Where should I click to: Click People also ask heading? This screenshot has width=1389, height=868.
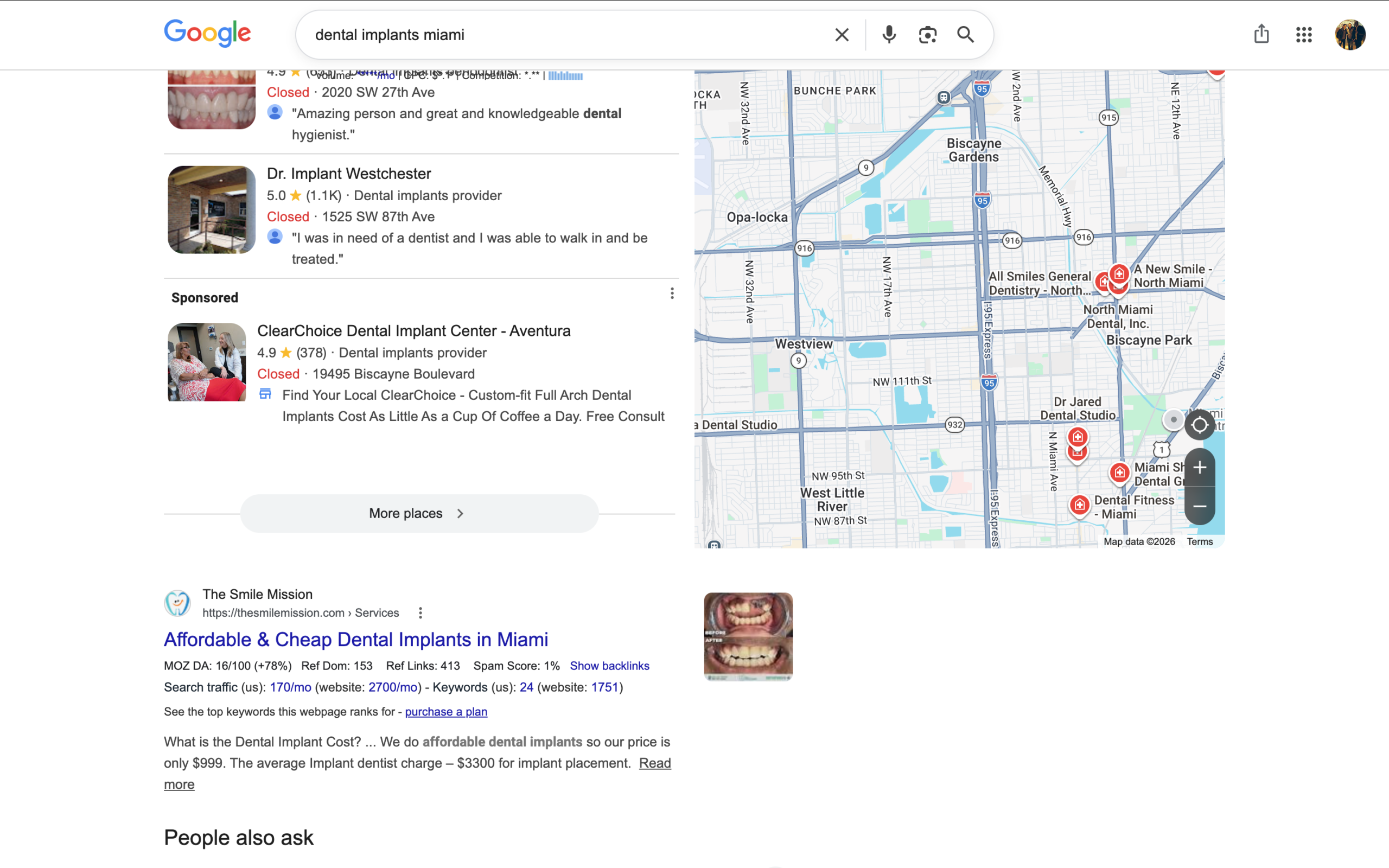tap(239, 837)
